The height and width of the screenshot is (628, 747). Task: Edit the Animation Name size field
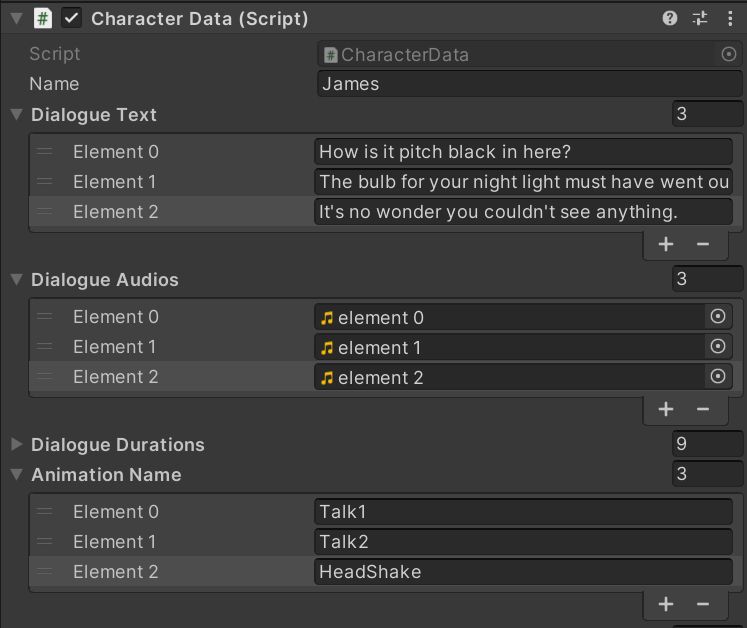pyautogui.click(x=707, y=474)
